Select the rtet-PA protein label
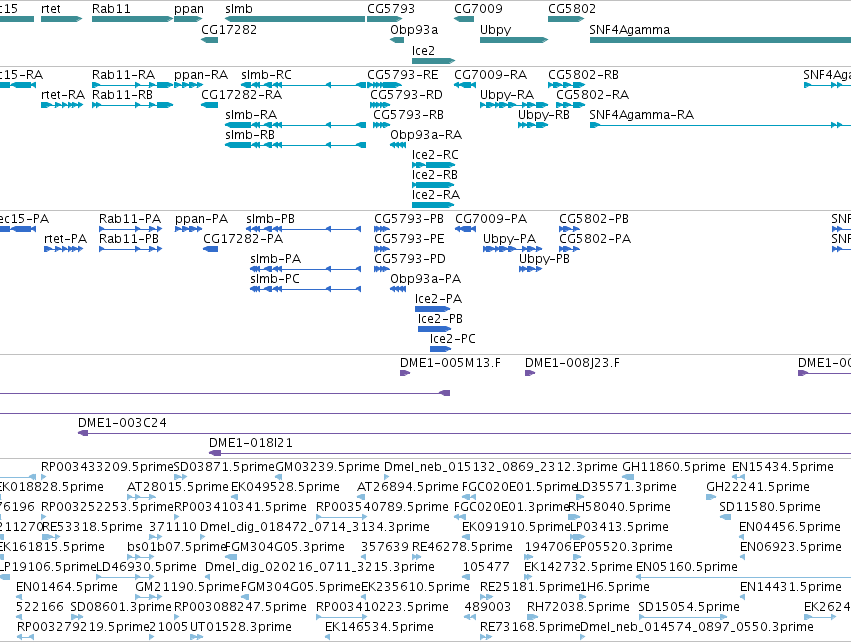The width and height of the screenshot is (851, 642). tap(66, 239)
